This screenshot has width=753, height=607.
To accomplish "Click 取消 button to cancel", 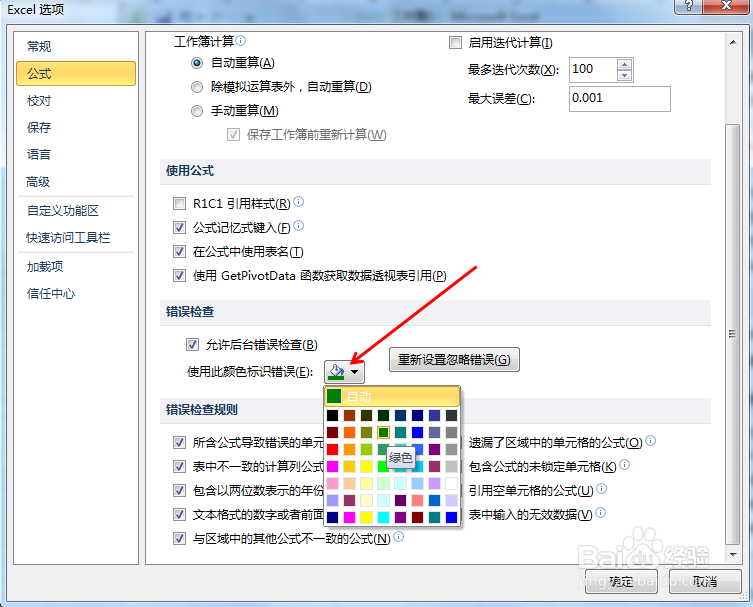I will coord(705,582).
